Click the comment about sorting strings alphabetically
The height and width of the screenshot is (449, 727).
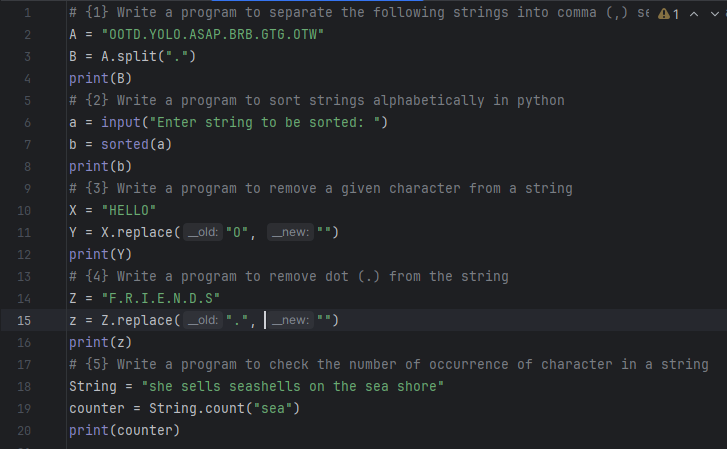317,100
